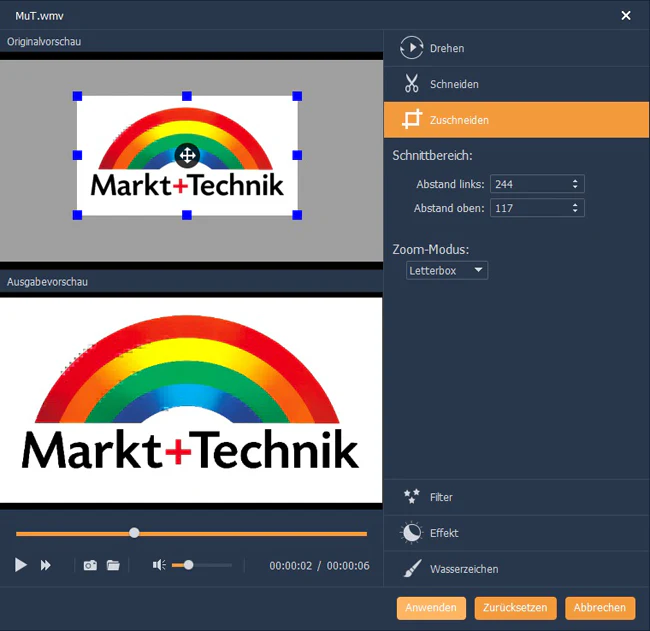Click the stars Filter icon
The width and height of the screenshot is (650, 631).
412,496
